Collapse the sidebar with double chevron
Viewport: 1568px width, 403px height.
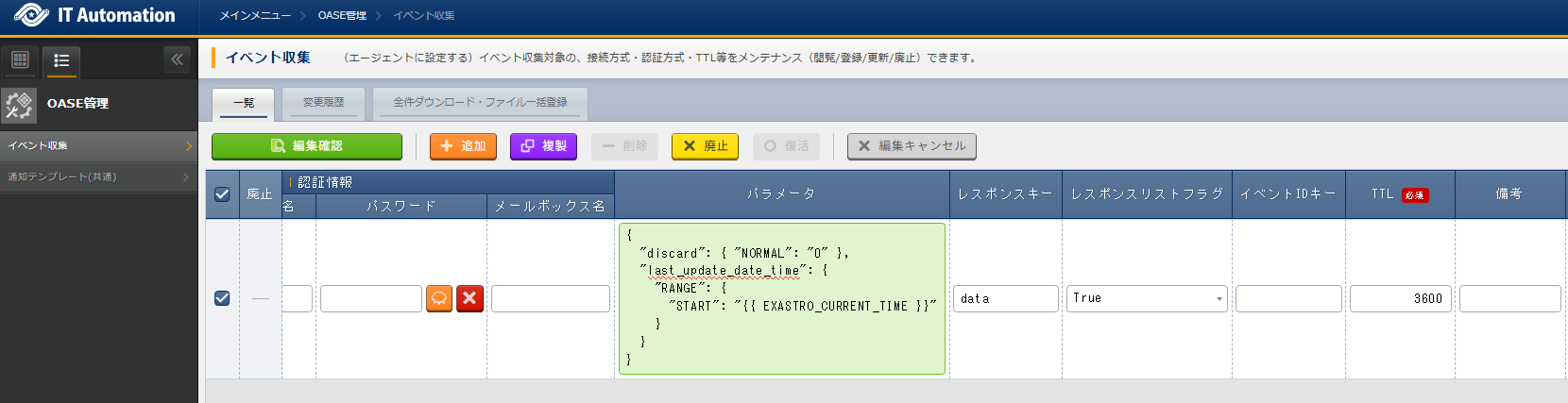177,60
